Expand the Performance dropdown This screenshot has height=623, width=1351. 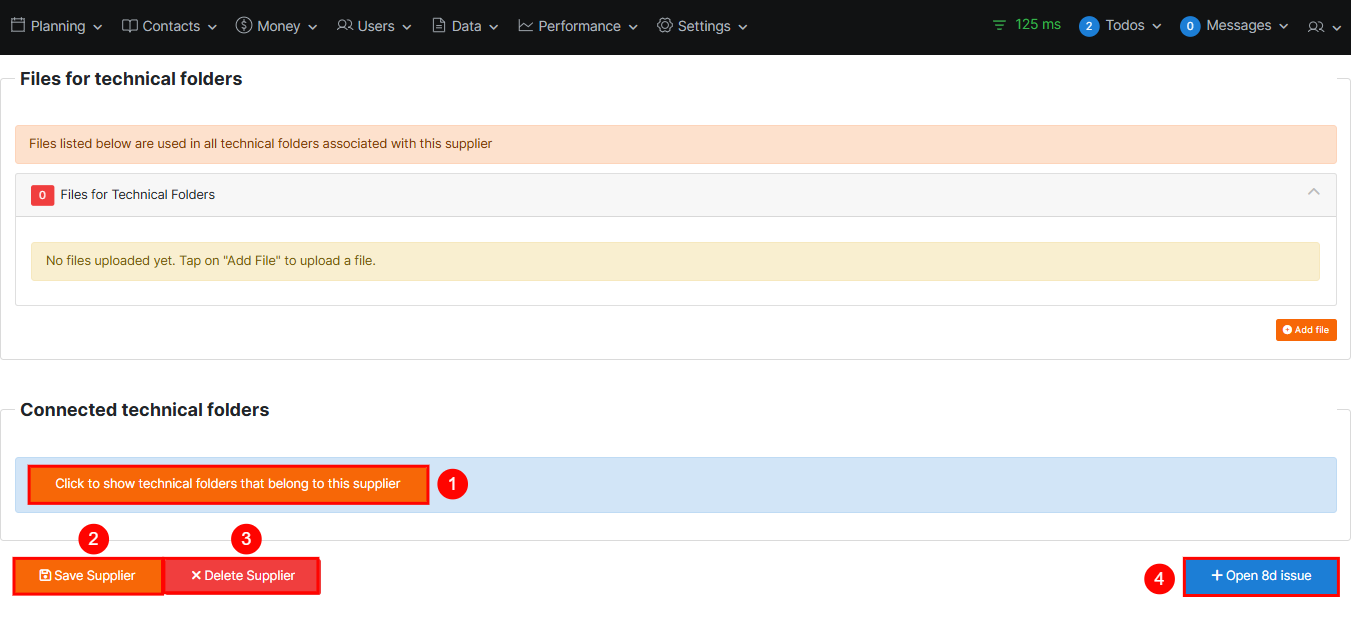578,26
